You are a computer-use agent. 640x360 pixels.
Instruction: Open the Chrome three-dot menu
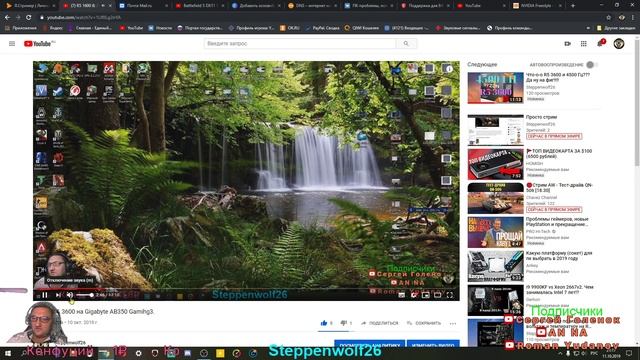(x=633, y=18)
